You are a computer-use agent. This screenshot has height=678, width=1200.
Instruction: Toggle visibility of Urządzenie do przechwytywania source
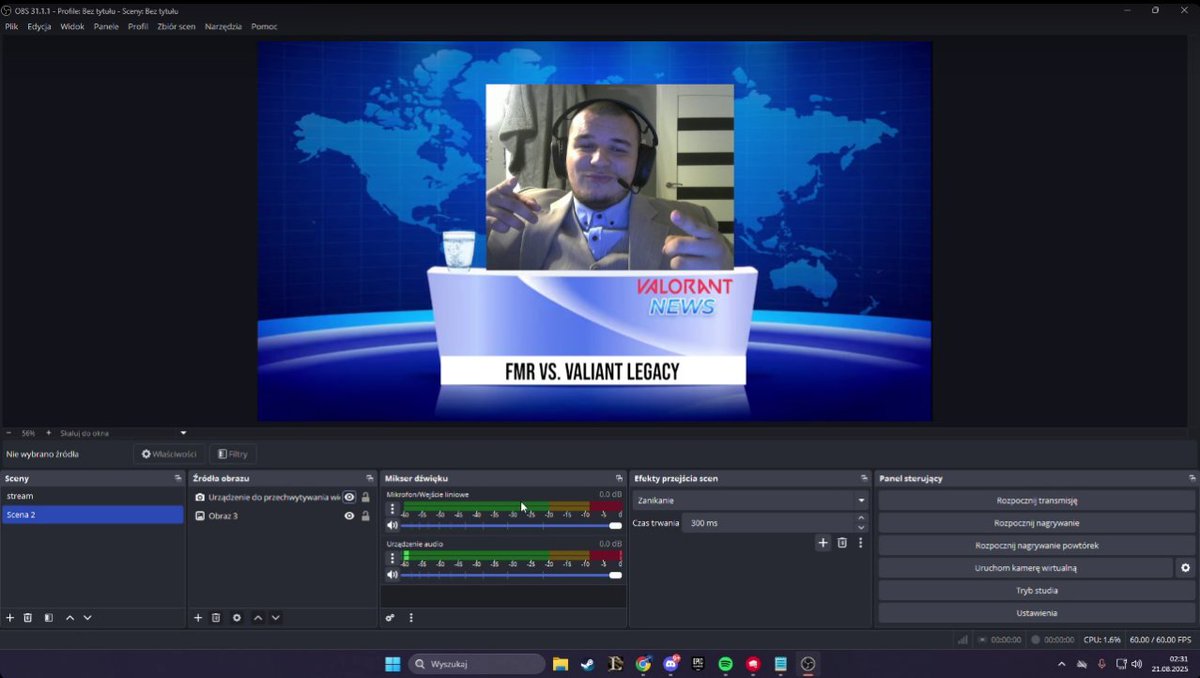tap(349, 497)
